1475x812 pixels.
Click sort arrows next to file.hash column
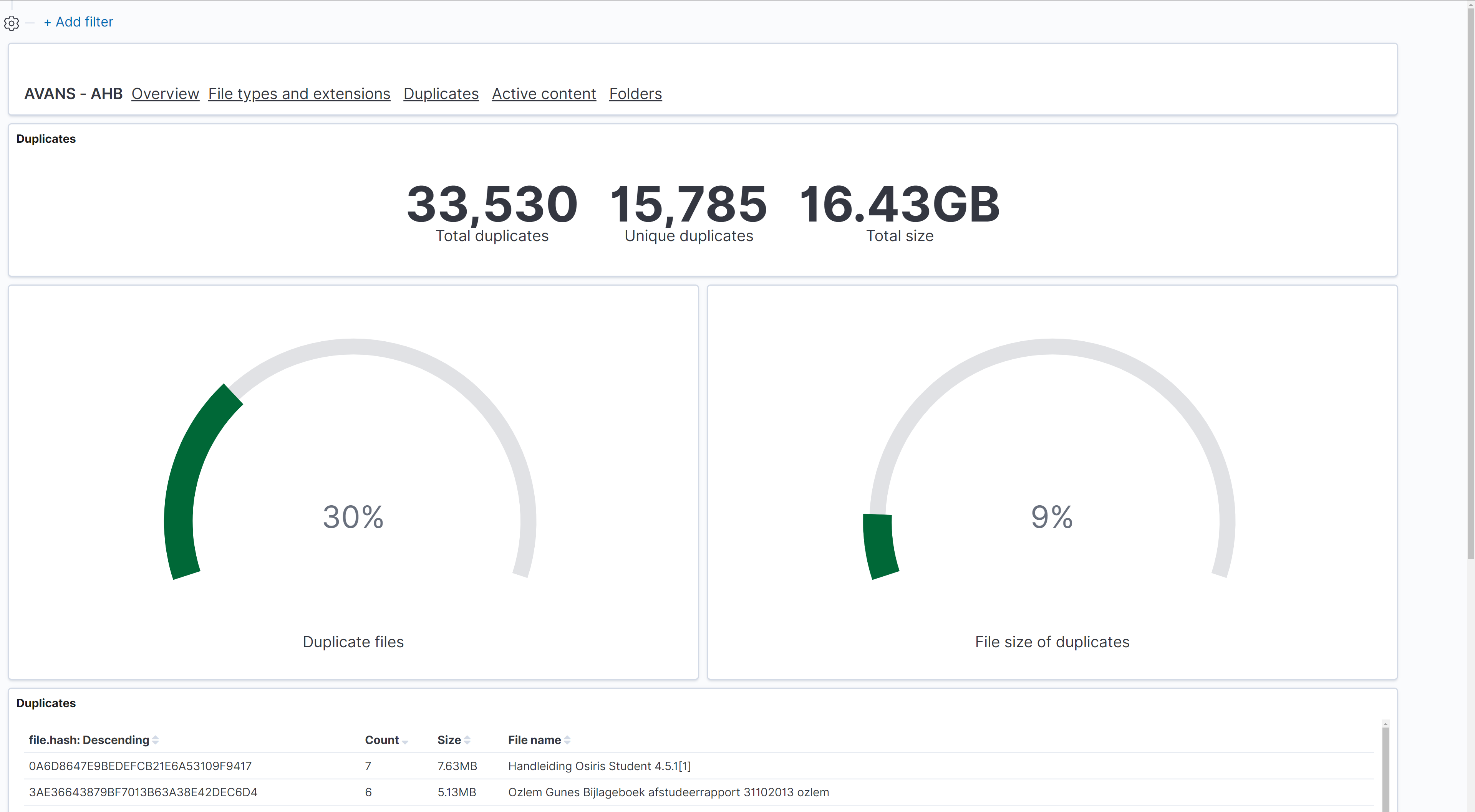(x=155, y=740)
